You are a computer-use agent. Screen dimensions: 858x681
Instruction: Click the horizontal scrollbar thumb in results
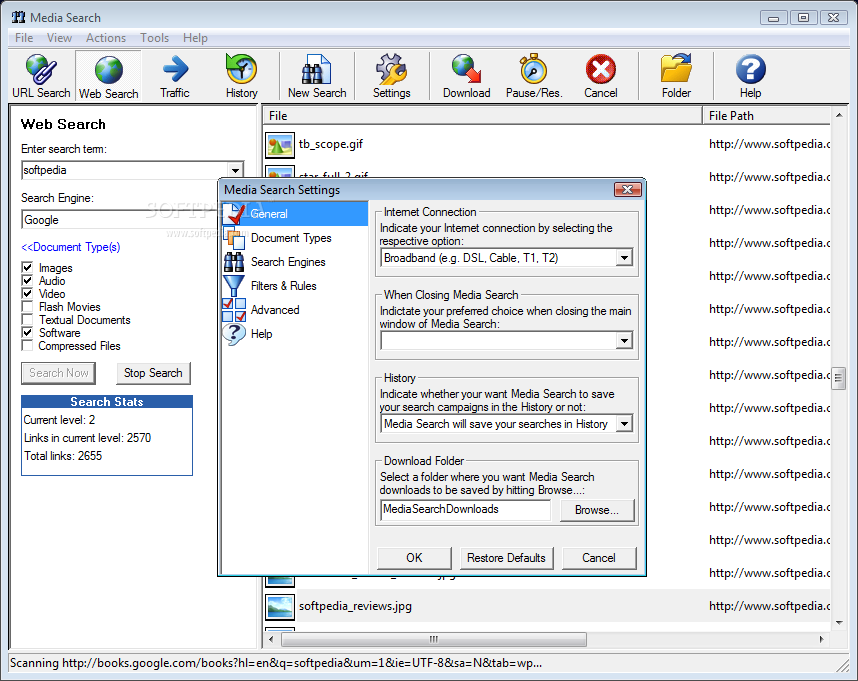pyautogui.click(x=433, y=639)
